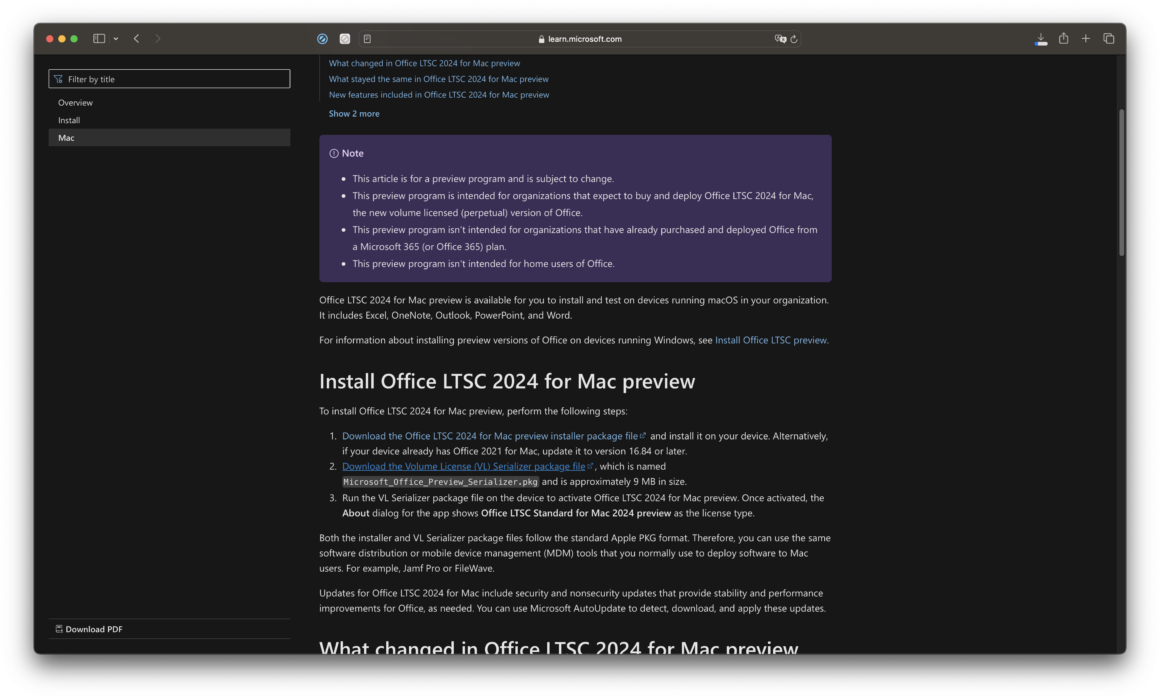Click the blue circular extension icon in toolbar
Viewport: 1160px width, 699px height.
[323, 38]
